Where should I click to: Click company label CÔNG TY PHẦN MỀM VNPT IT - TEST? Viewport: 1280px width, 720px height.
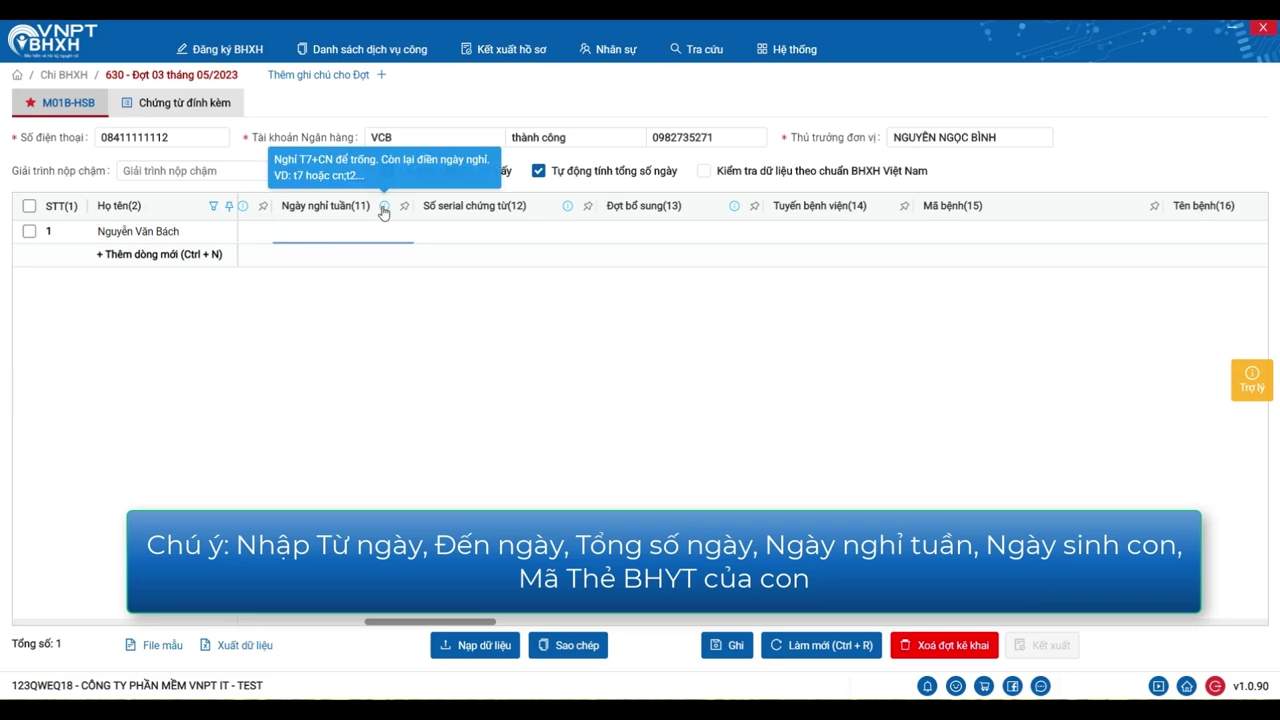[172, 686]
